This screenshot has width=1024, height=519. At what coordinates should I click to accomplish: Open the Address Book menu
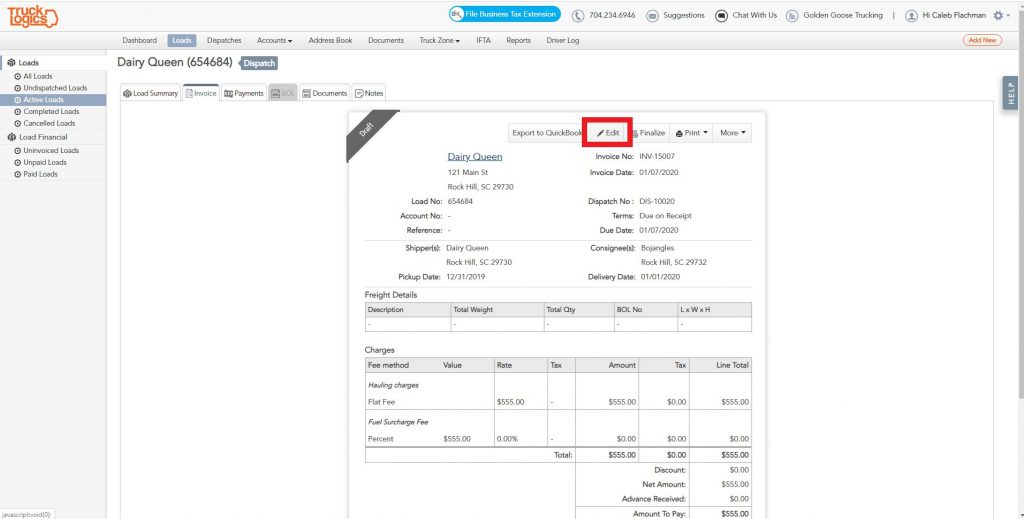pyautogui.click(x=330, y=40)
